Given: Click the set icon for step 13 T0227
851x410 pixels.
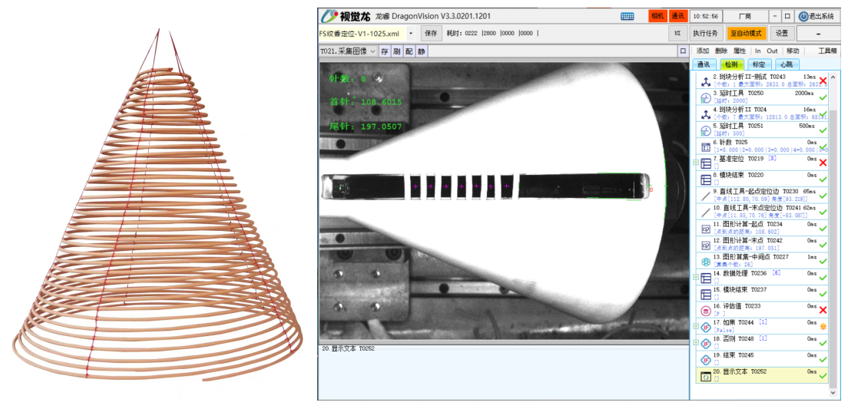Looking at the screenshot, I should (x=706, y=261).
